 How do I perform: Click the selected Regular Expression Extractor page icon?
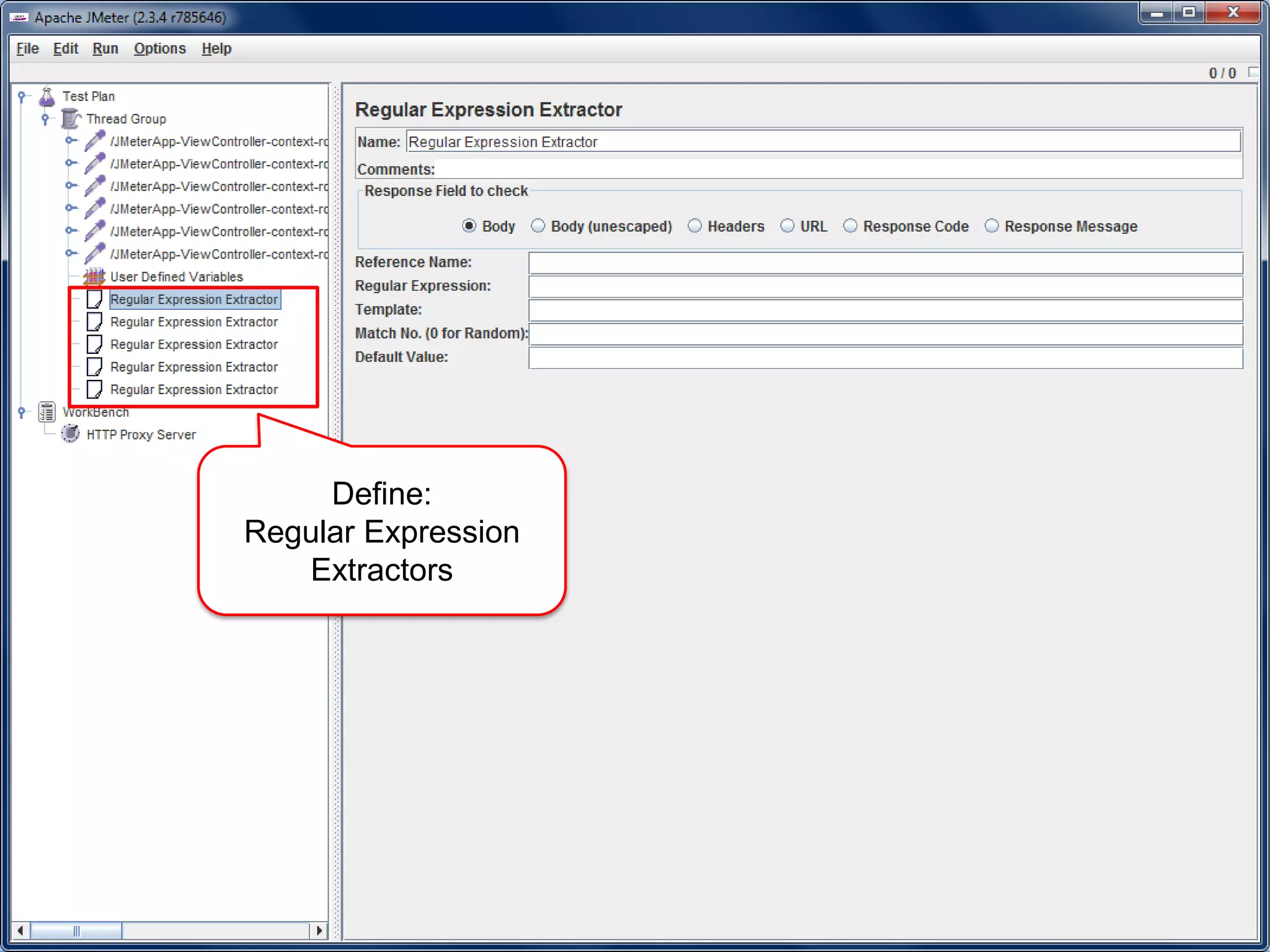[x=94, y=299]
